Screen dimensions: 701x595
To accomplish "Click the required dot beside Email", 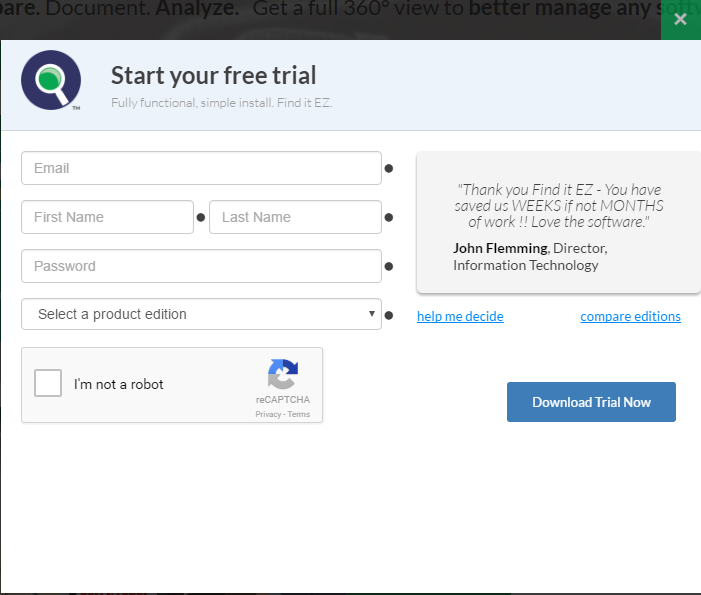I will (x=389, y=169).
